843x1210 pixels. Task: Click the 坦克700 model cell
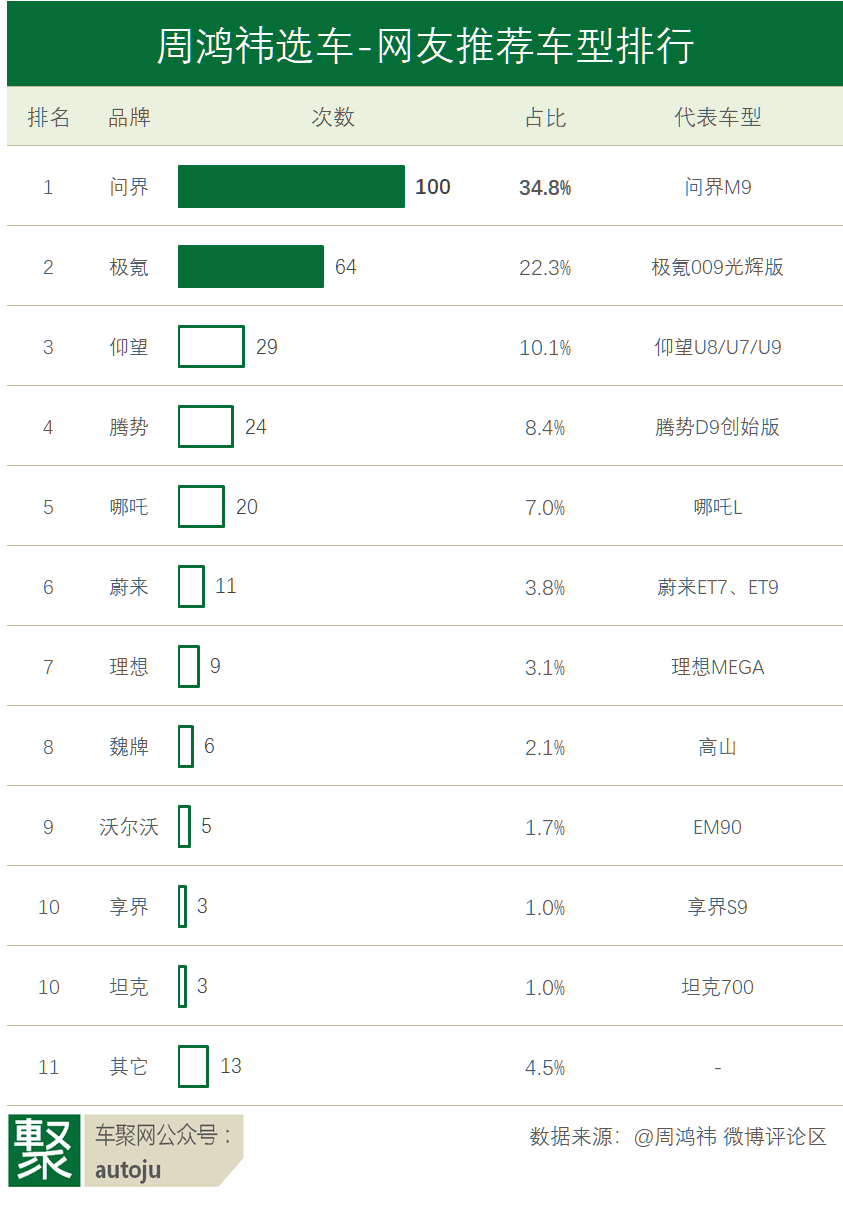coord(717,987)
